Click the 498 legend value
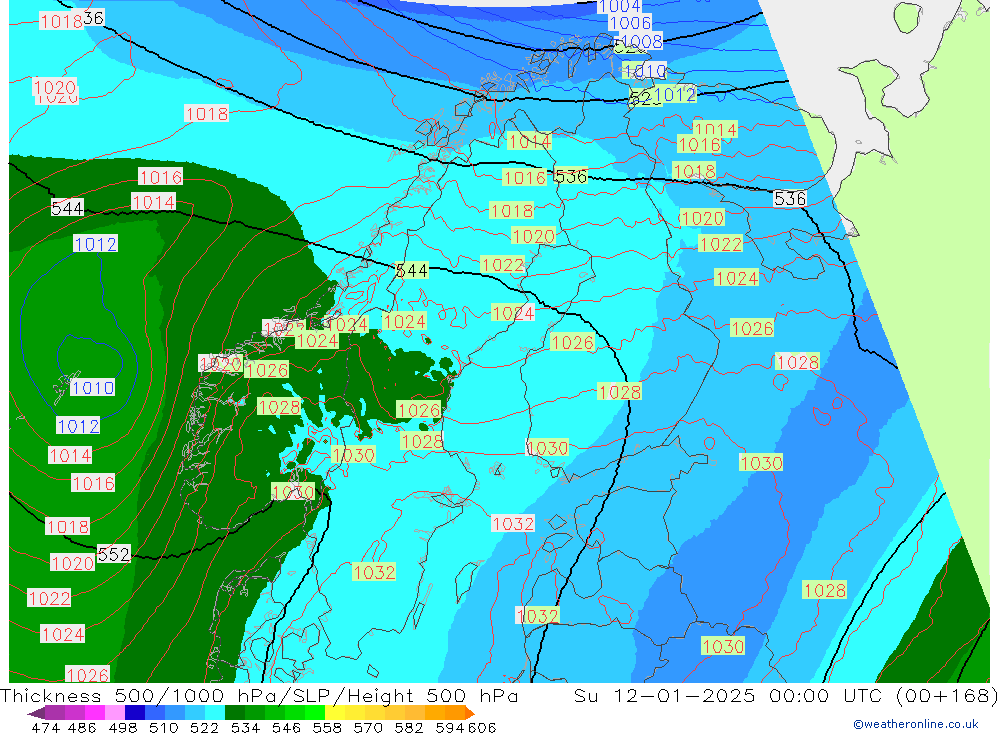 coord(121,727)
